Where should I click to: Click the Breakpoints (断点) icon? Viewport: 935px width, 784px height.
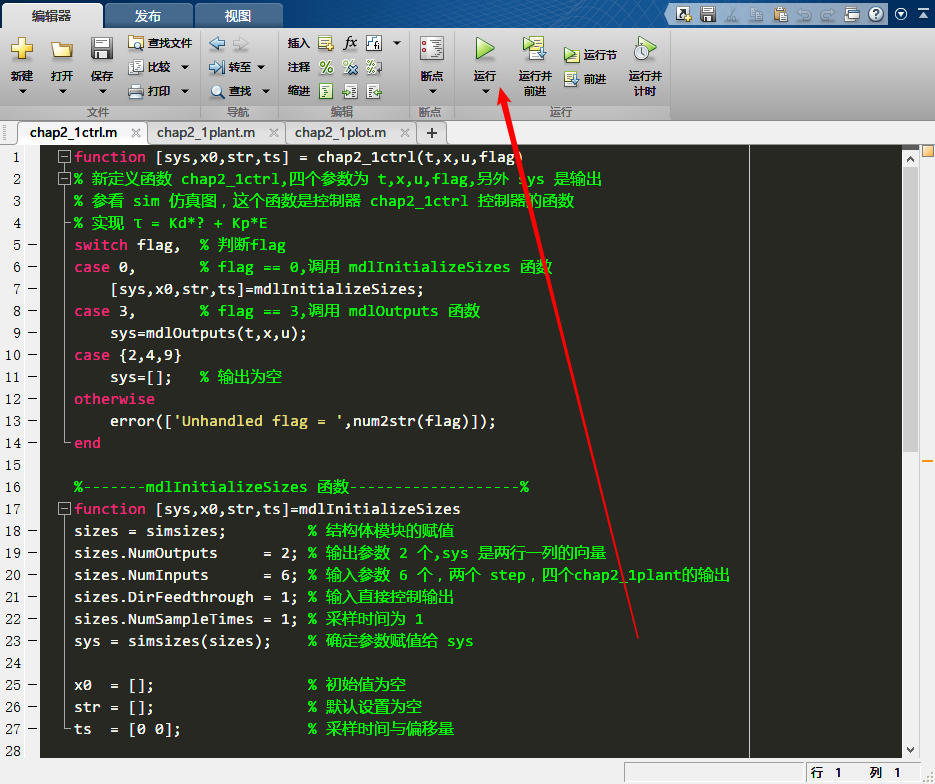pos(432,49)
